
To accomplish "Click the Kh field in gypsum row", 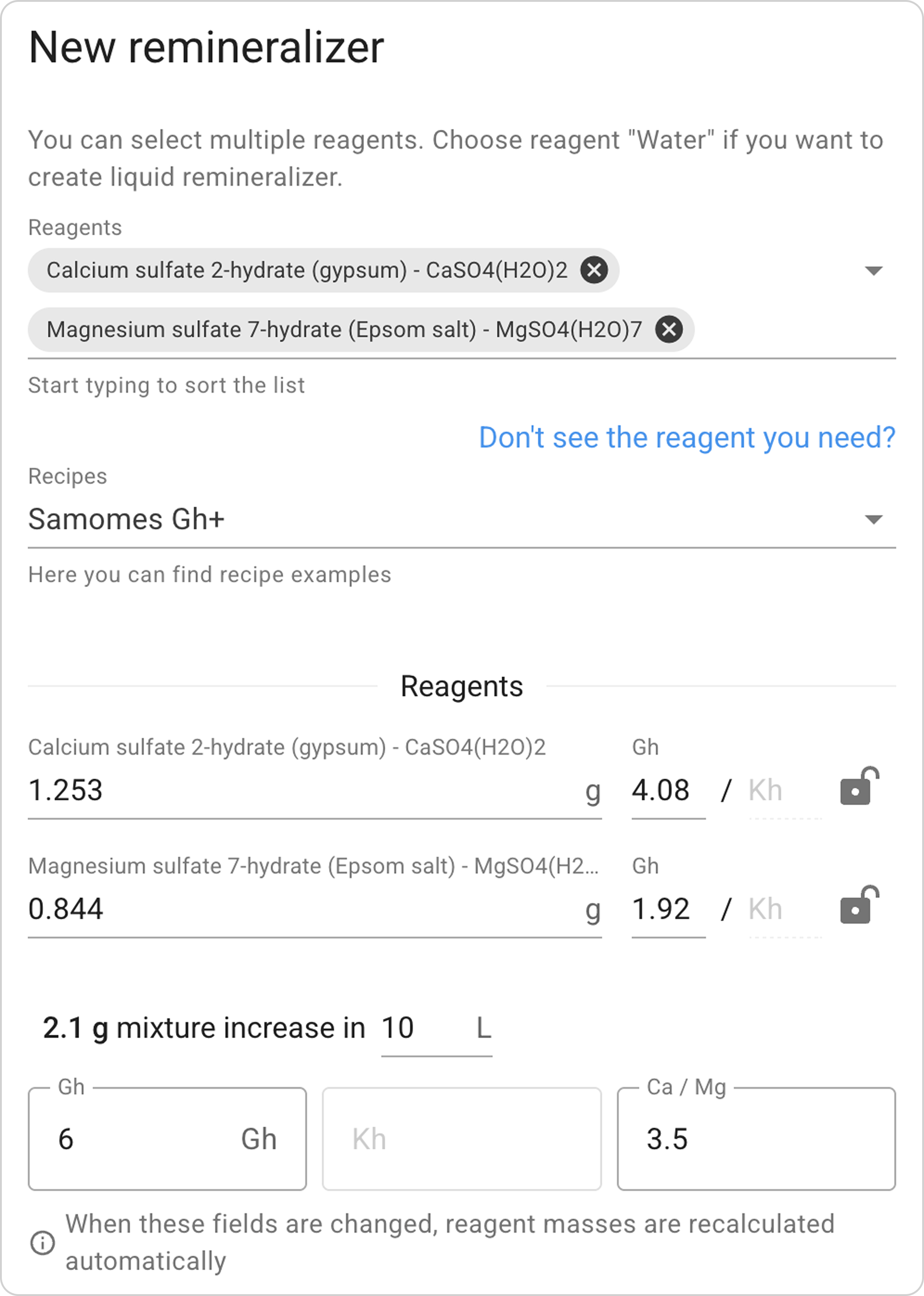I will [784, 790].
